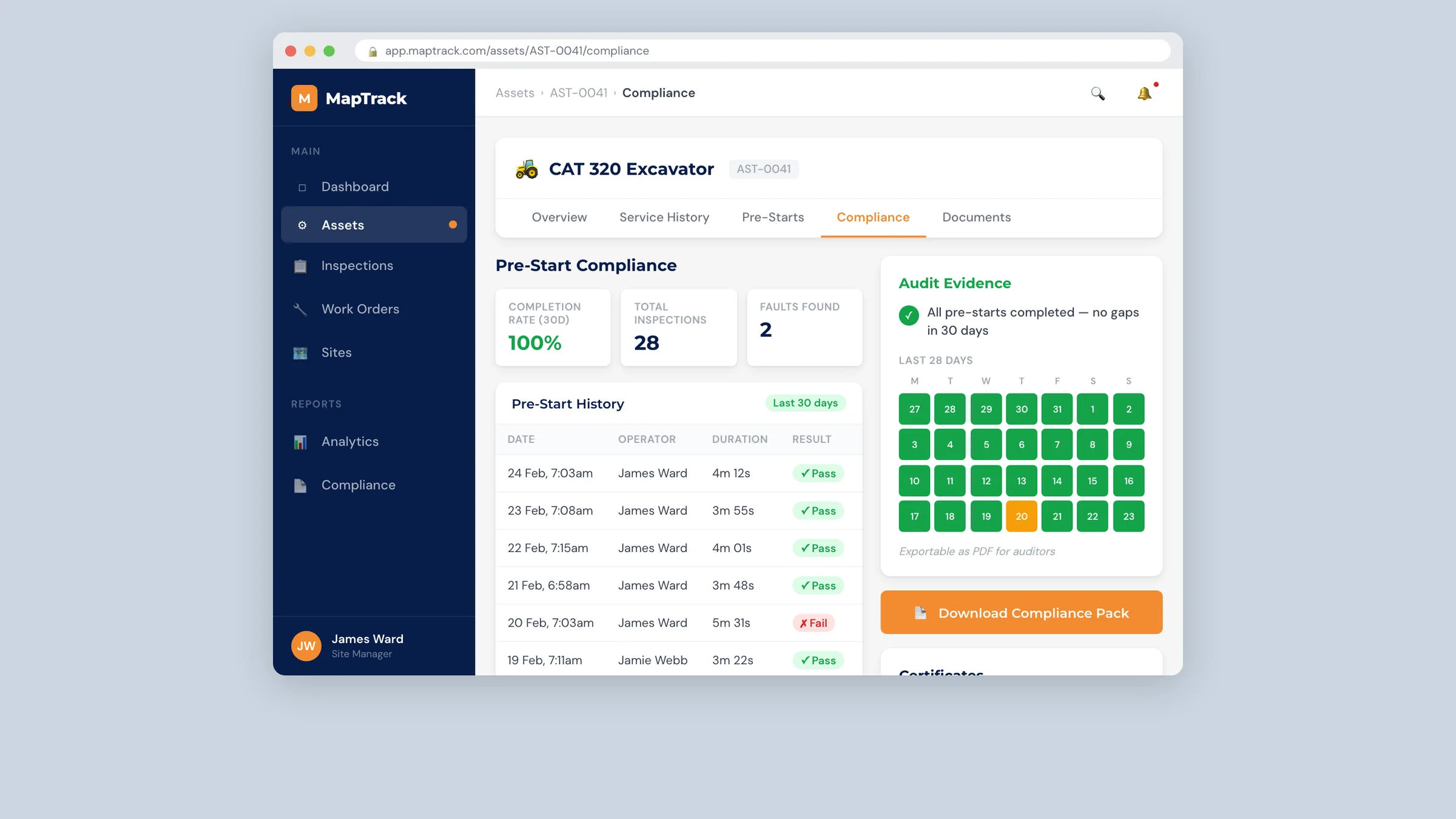The height and width of the screenshot is (819, 1456).
Task: Click the Fail badge for 20 Feb
Action: tap(814, 623)
